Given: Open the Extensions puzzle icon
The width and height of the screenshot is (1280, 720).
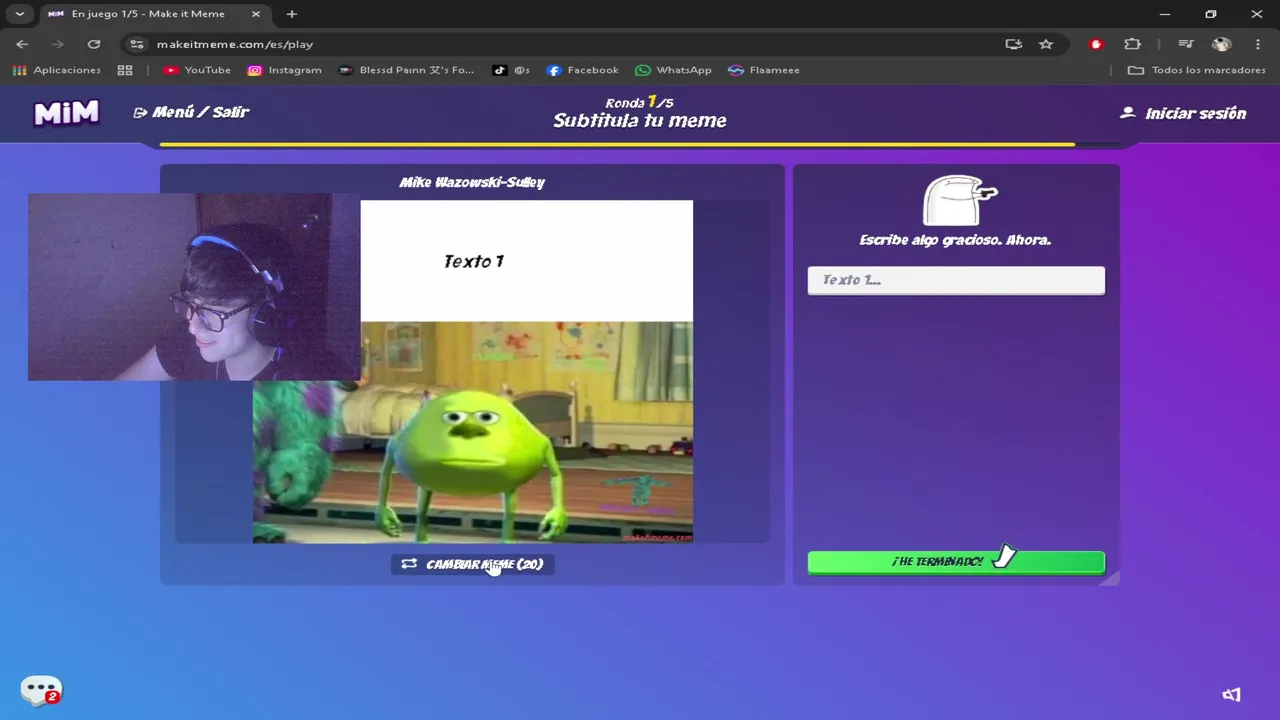Looking at the screenshot, I should 1132,44.
